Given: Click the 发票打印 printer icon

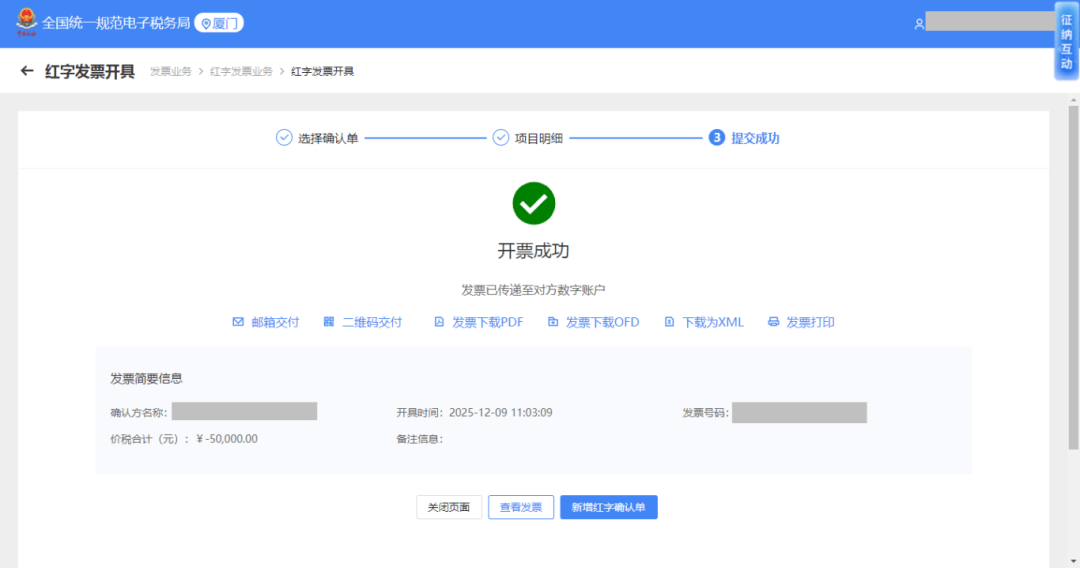Looking at the screenshot, I should click(773, 322).
